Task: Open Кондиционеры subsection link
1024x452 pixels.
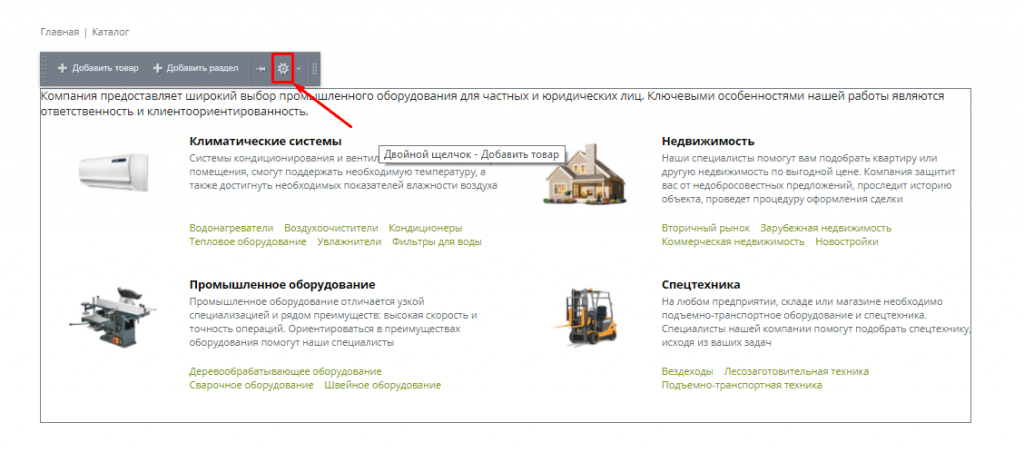Action: 425,228
